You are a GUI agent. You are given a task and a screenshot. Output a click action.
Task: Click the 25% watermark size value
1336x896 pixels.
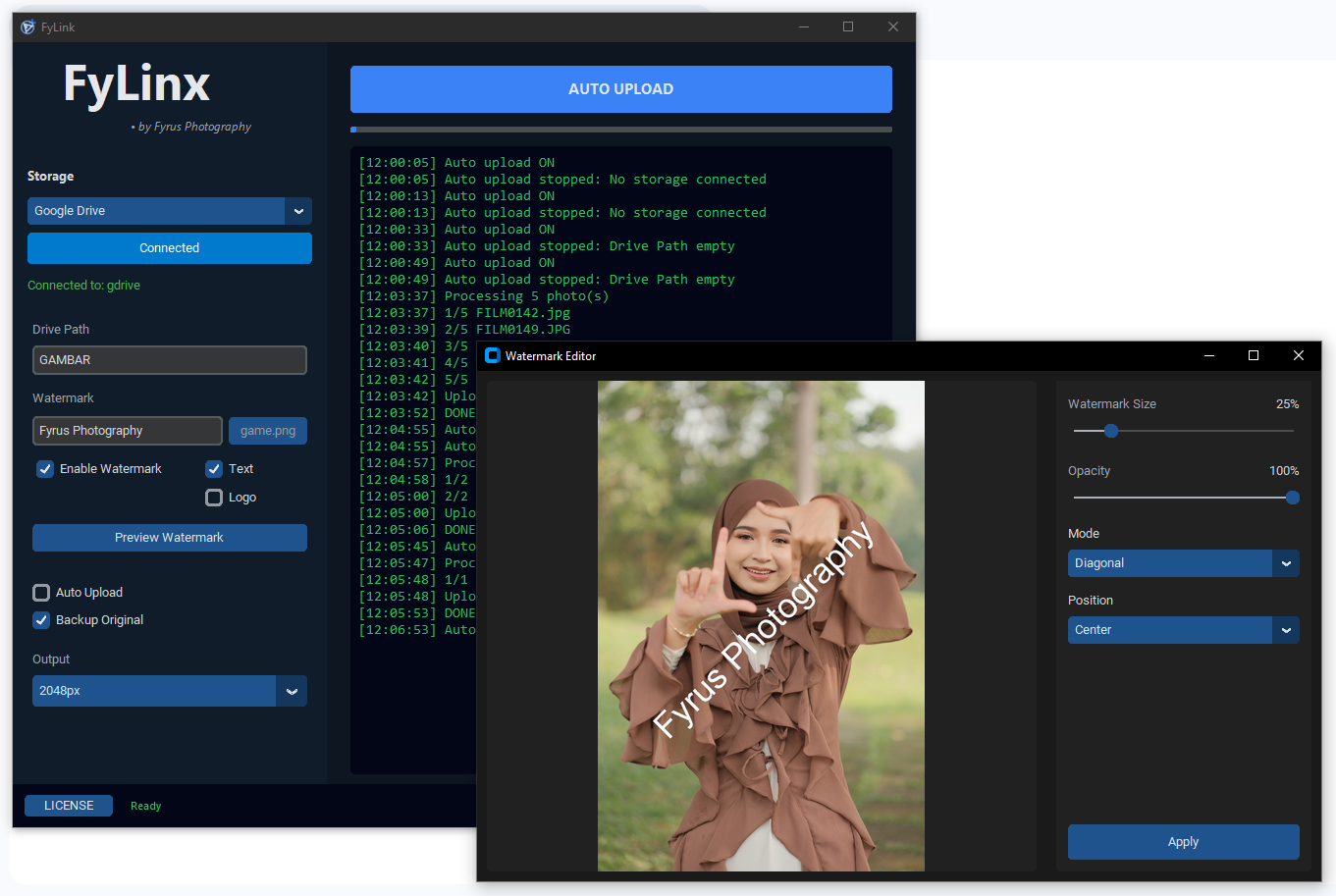1287,404
